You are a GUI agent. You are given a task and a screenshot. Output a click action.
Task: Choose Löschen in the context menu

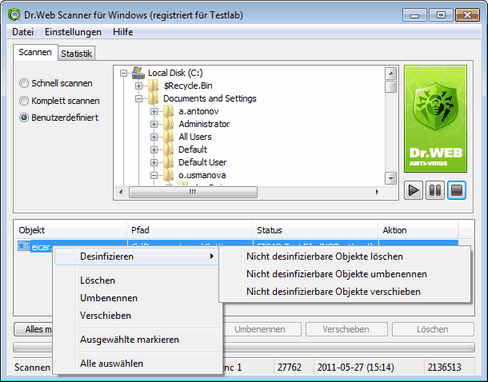point(98,281)
